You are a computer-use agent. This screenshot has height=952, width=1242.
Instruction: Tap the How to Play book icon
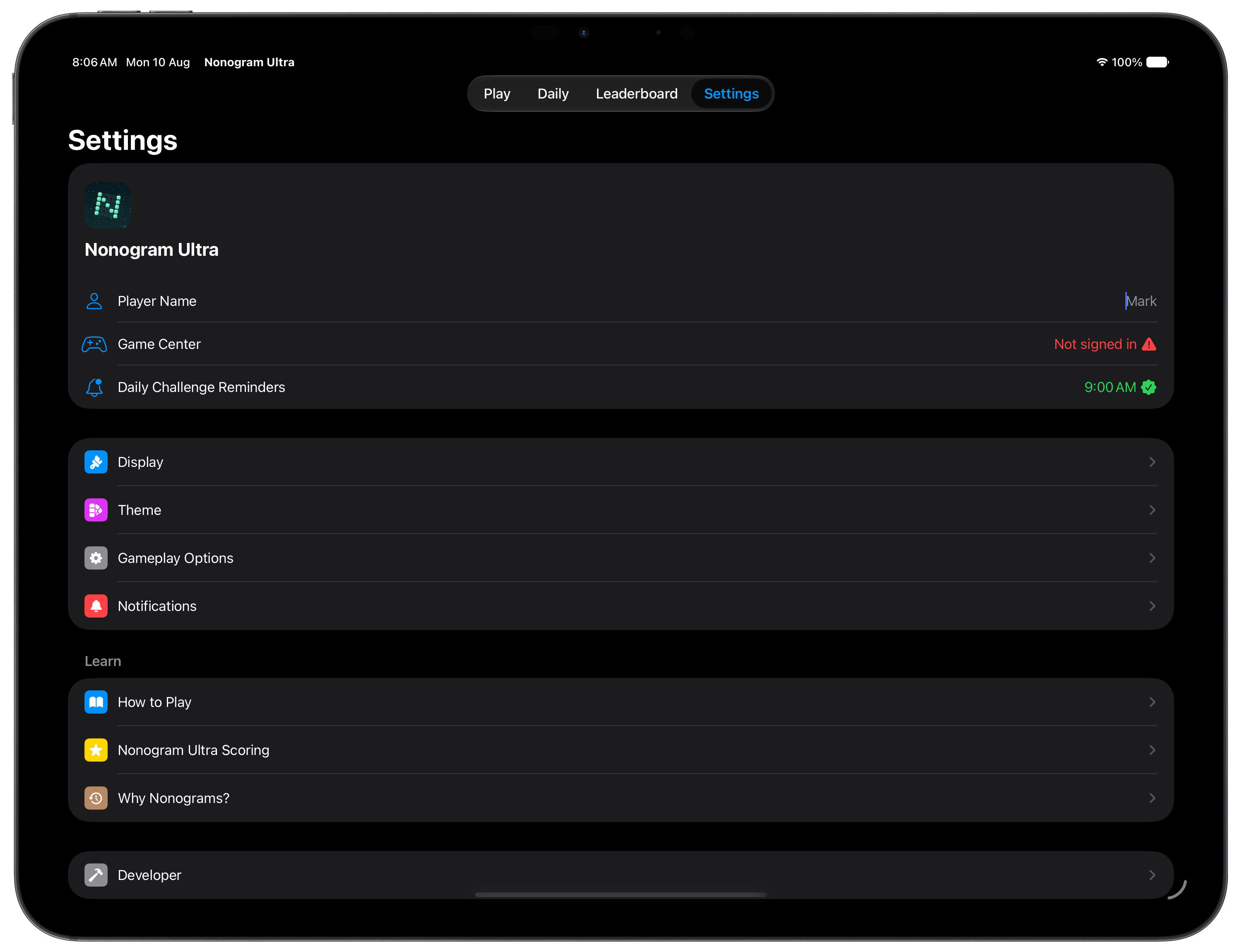pyautogui.click(x=96, y=702)
